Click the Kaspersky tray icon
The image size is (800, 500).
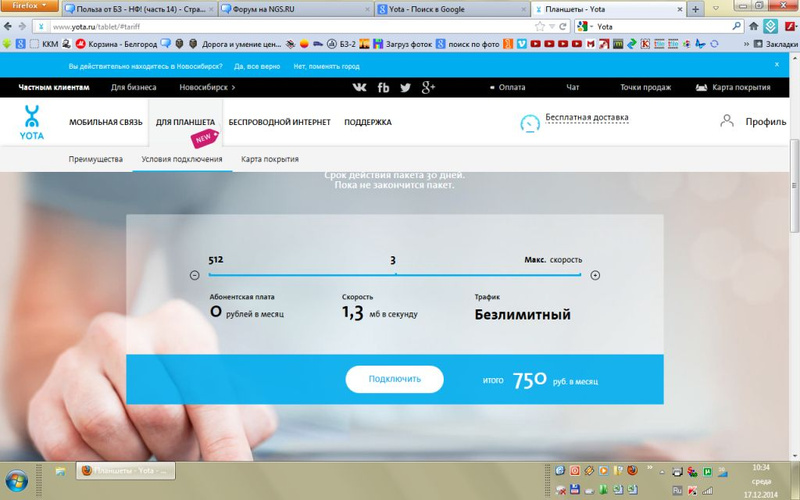point(692,491)
